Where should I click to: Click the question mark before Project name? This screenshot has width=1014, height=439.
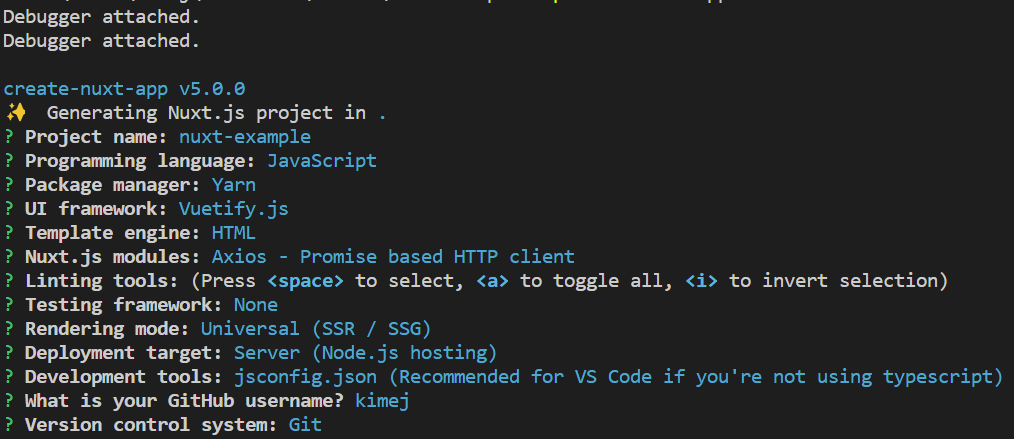point(9,137)
